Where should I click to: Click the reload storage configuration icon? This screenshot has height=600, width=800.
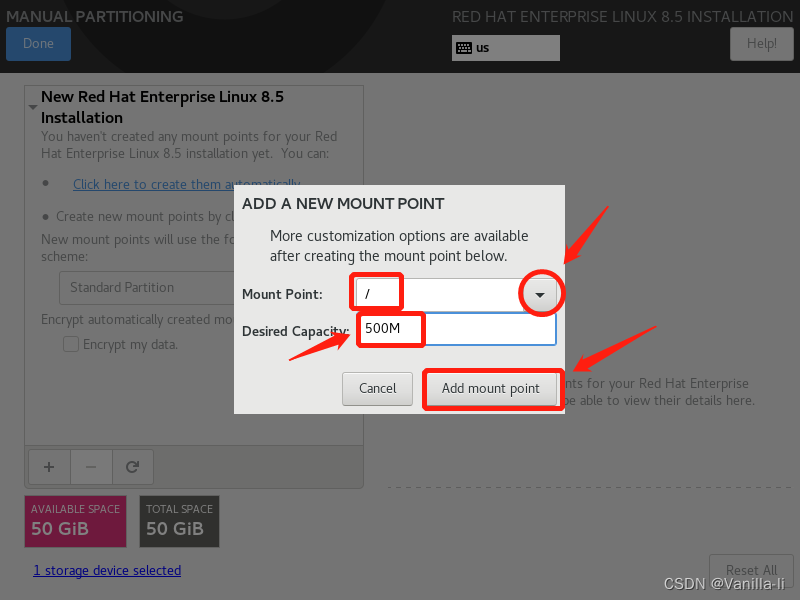pos(133,467)
